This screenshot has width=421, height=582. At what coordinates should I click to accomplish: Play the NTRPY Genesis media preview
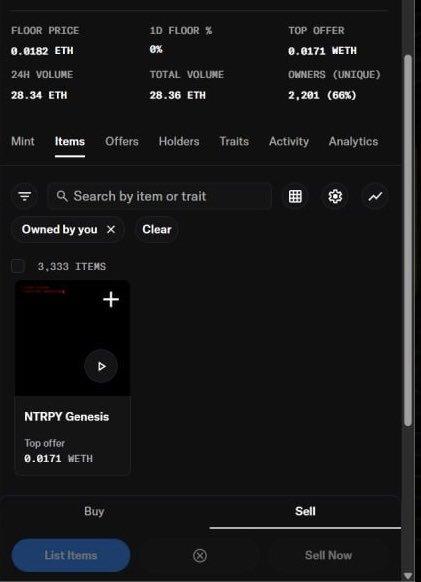[101, 366]
